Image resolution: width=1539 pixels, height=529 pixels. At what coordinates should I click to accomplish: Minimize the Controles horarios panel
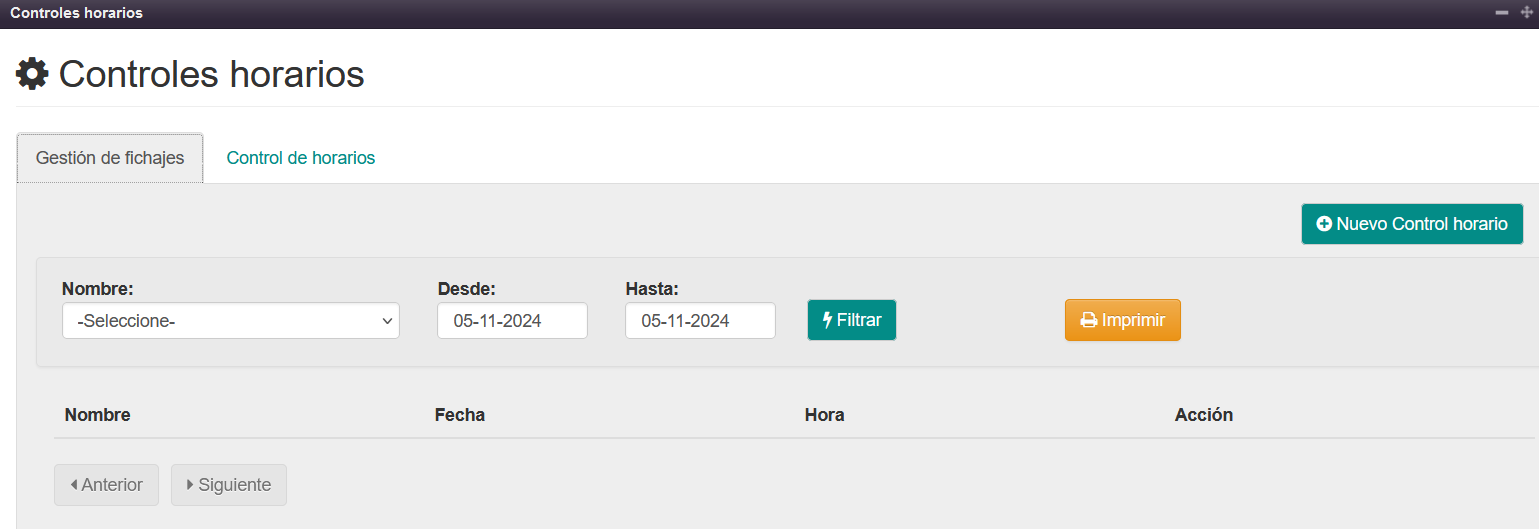(x=1501, y=13)
